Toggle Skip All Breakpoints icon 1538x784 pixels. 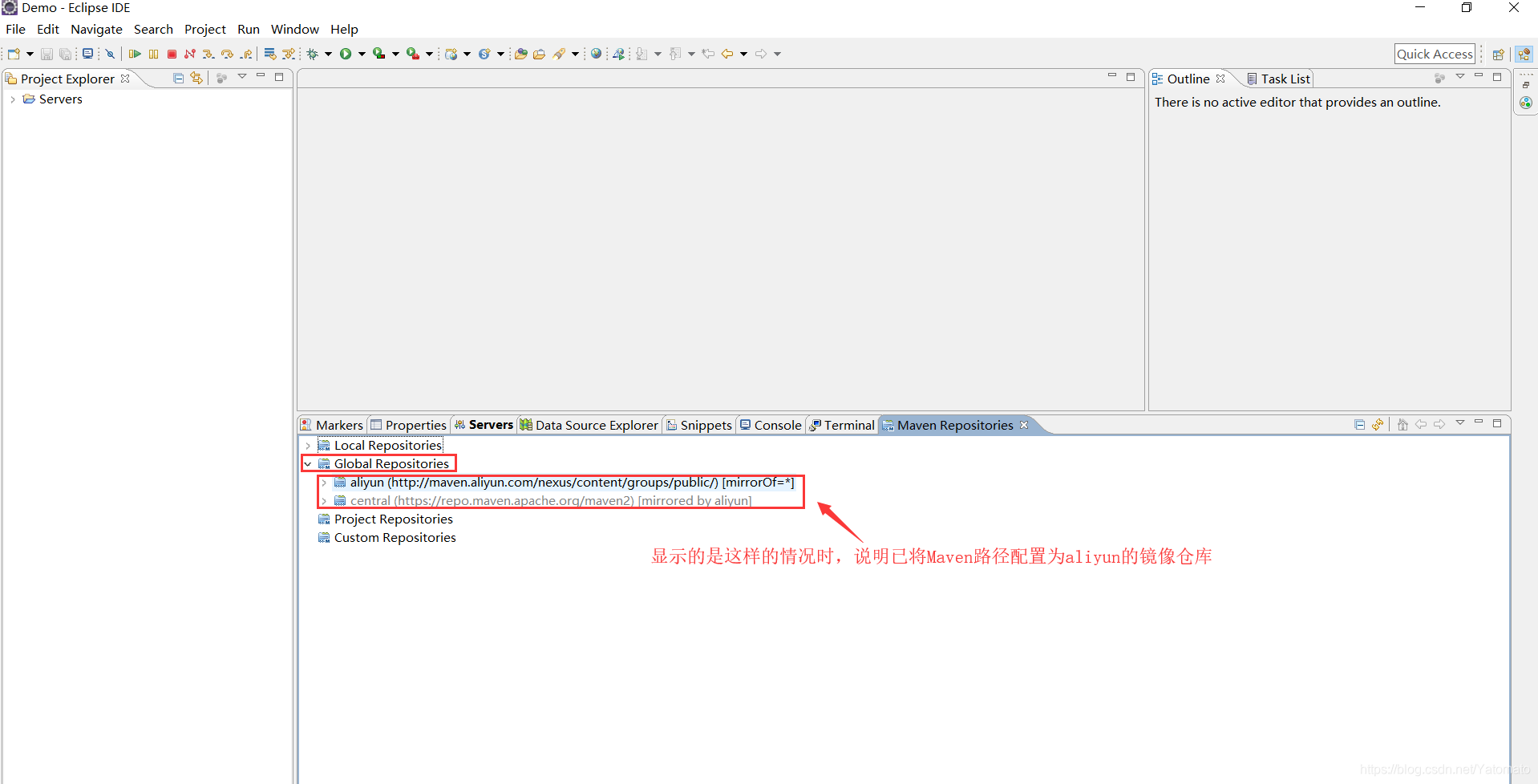(110, 54)
